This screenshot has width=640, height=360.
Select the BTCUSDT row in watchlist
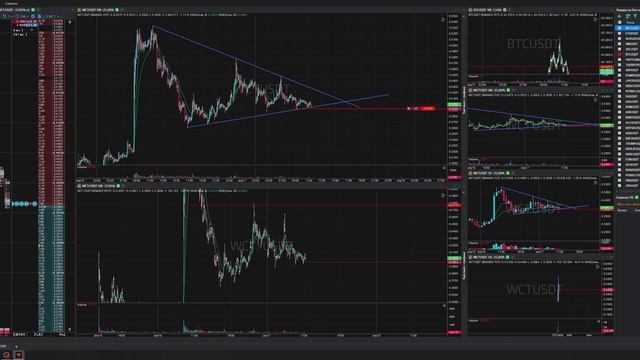(628, 54)
